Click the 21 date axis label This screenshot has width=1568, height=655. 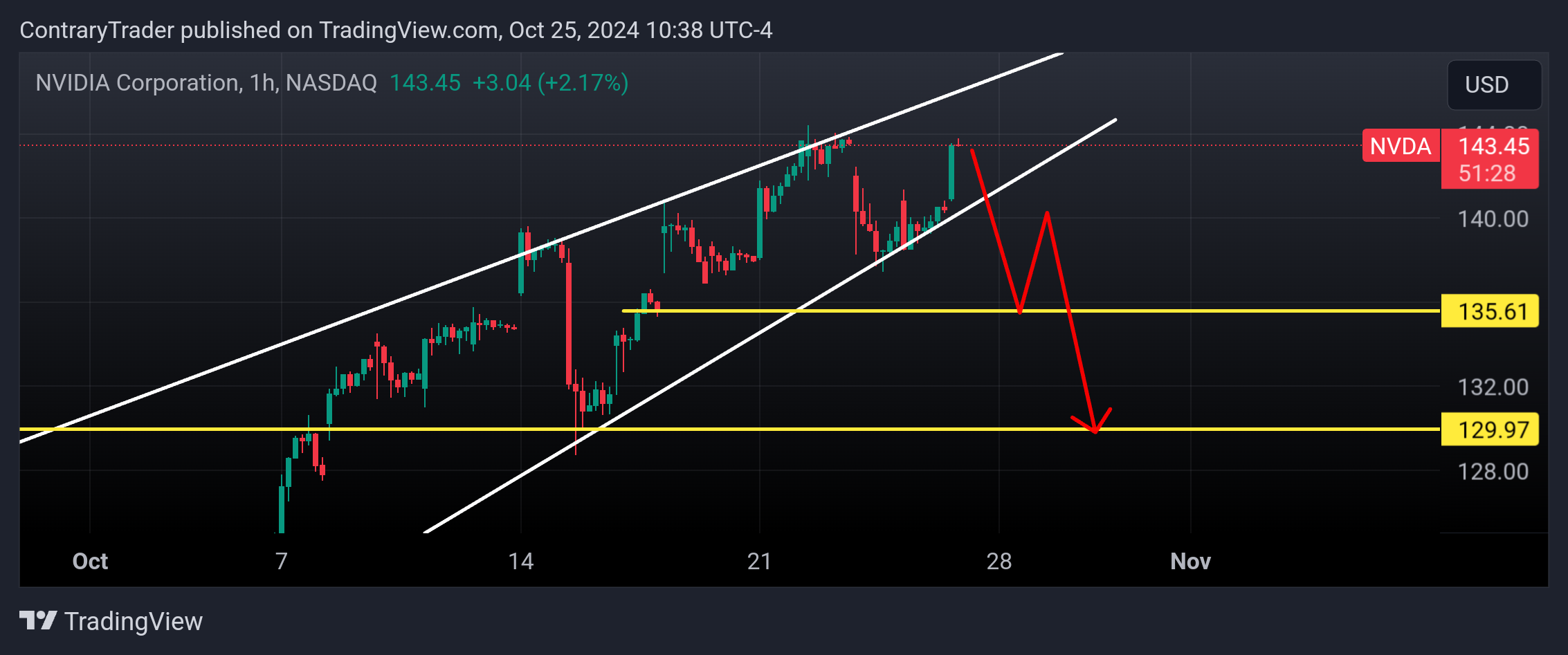(759, 561)
